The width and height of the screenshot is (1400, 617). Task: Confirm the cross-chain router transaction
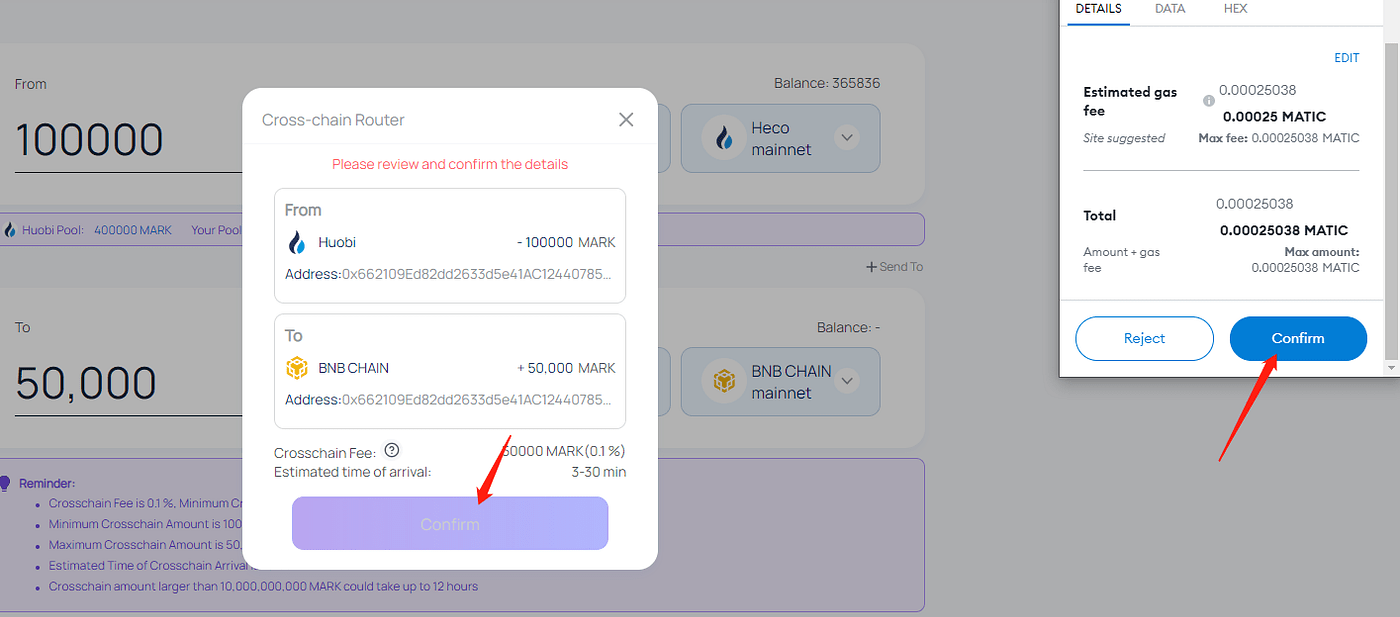[449, 523]
